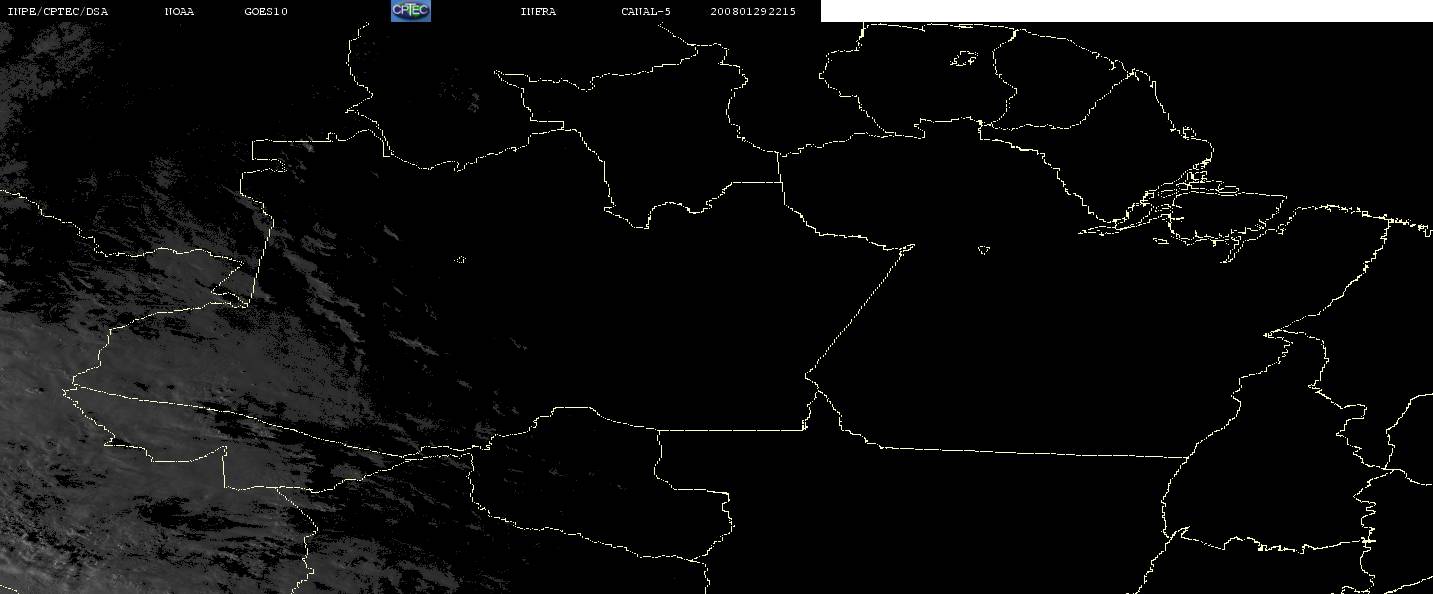Click the "200801292215" timestamp text
Screen dimensions: 1433x594
(x=753, y=12)
